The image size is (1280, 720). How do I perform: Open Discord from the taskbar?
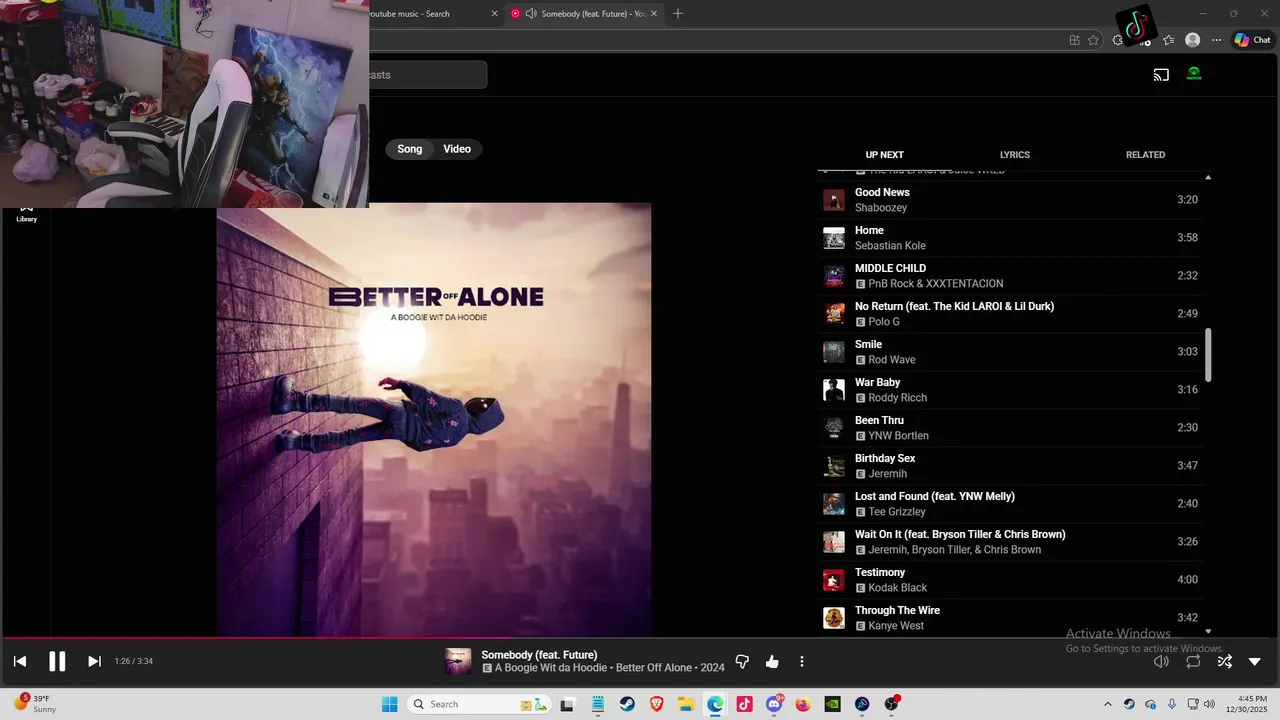(774, 704)
